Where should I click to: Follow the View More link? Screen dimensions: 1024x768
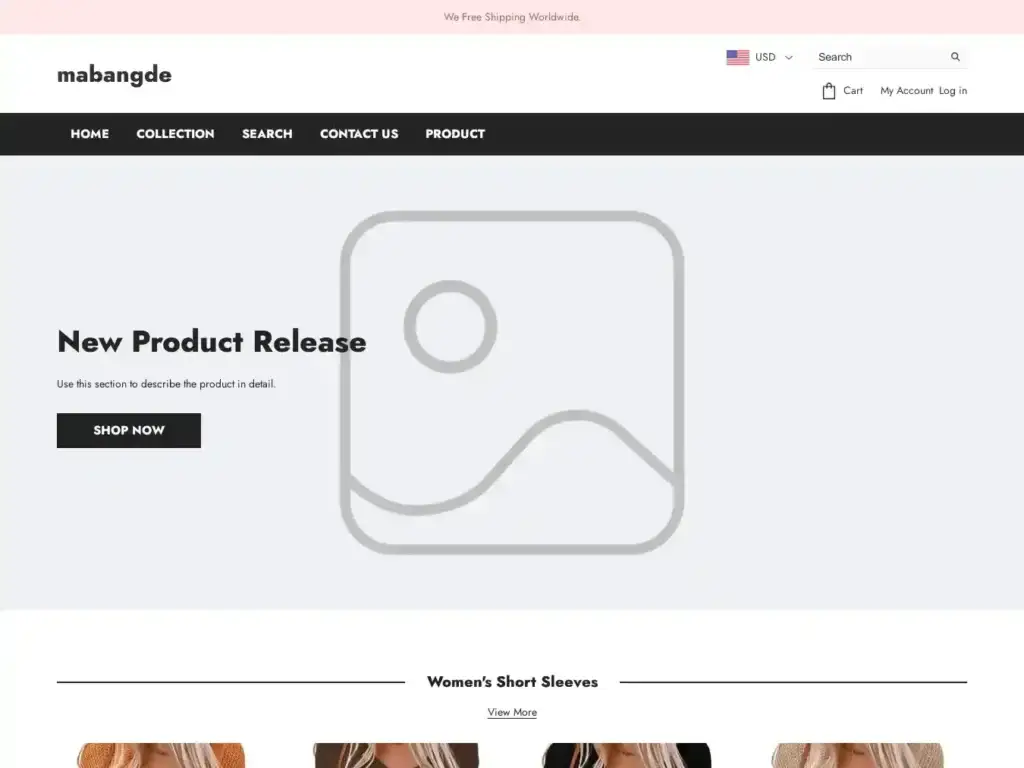[x=512, y=712]
